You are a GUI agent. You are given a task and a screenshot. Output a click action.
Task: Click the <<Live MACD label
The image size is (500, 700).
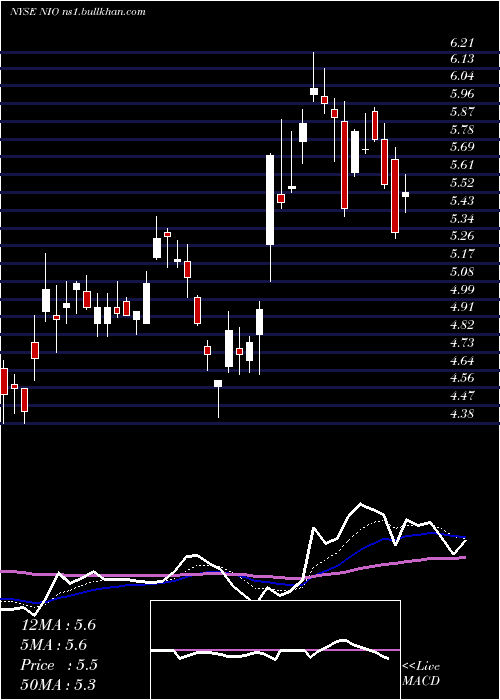(x=421, y=673)
